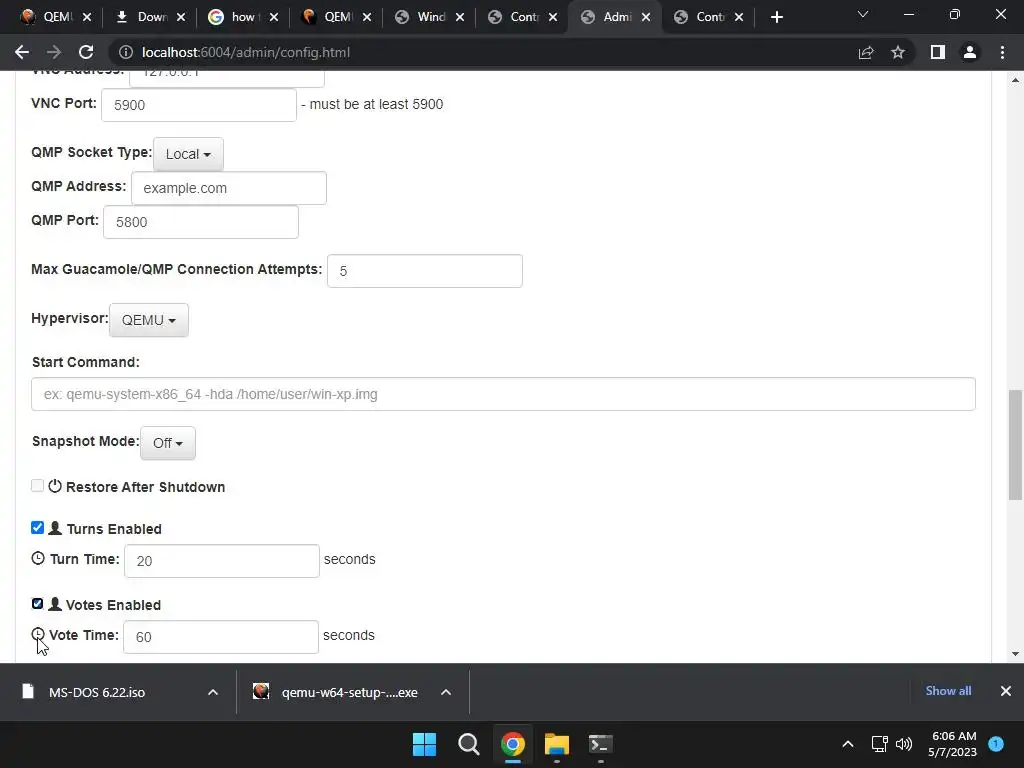Open the QMP Socket Type dropdown

pyautogui.click(x=188, y=154)
